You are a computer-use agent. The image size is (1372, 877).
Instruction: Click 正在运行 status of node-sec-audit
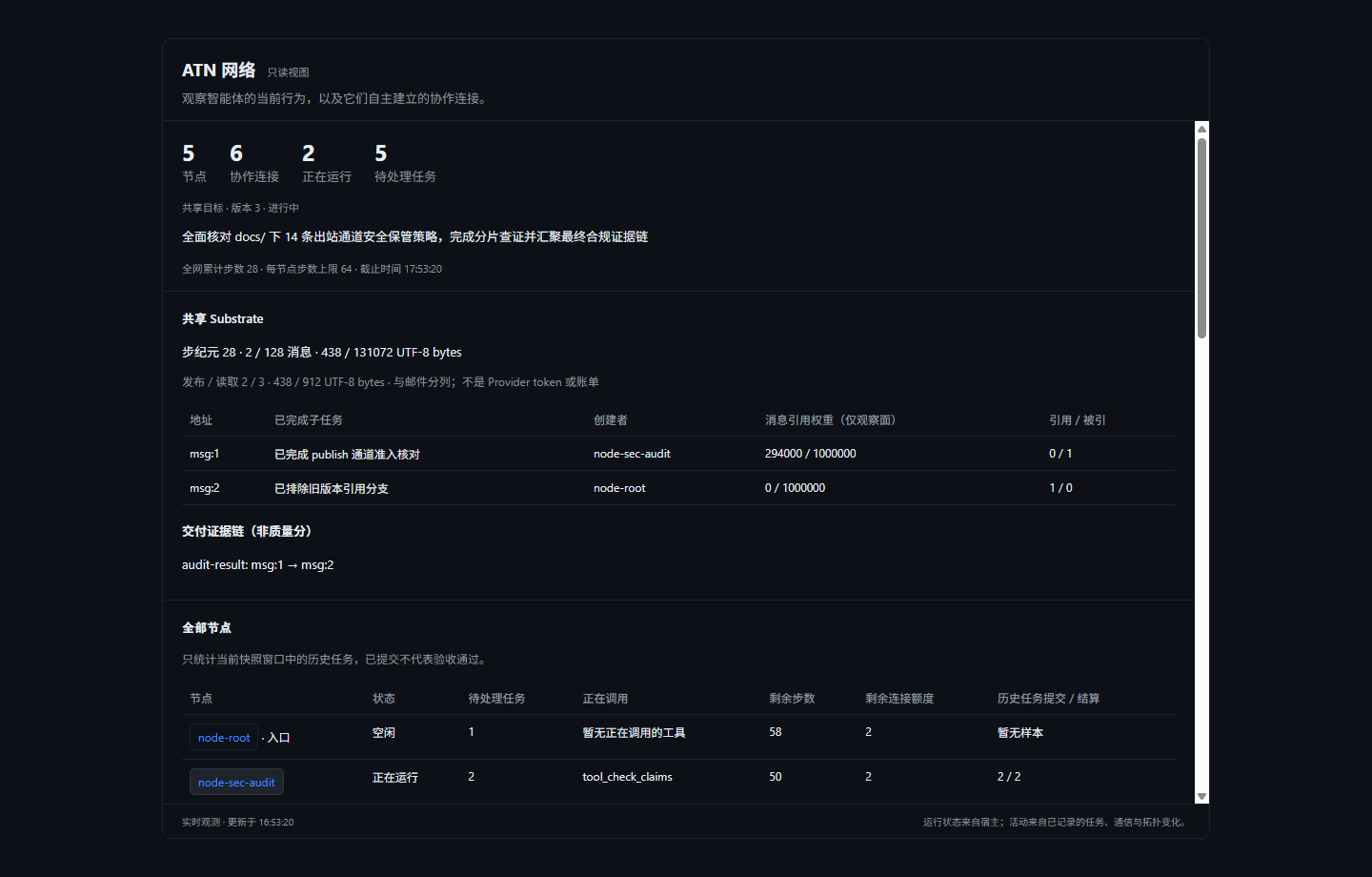tap(394, 778)
